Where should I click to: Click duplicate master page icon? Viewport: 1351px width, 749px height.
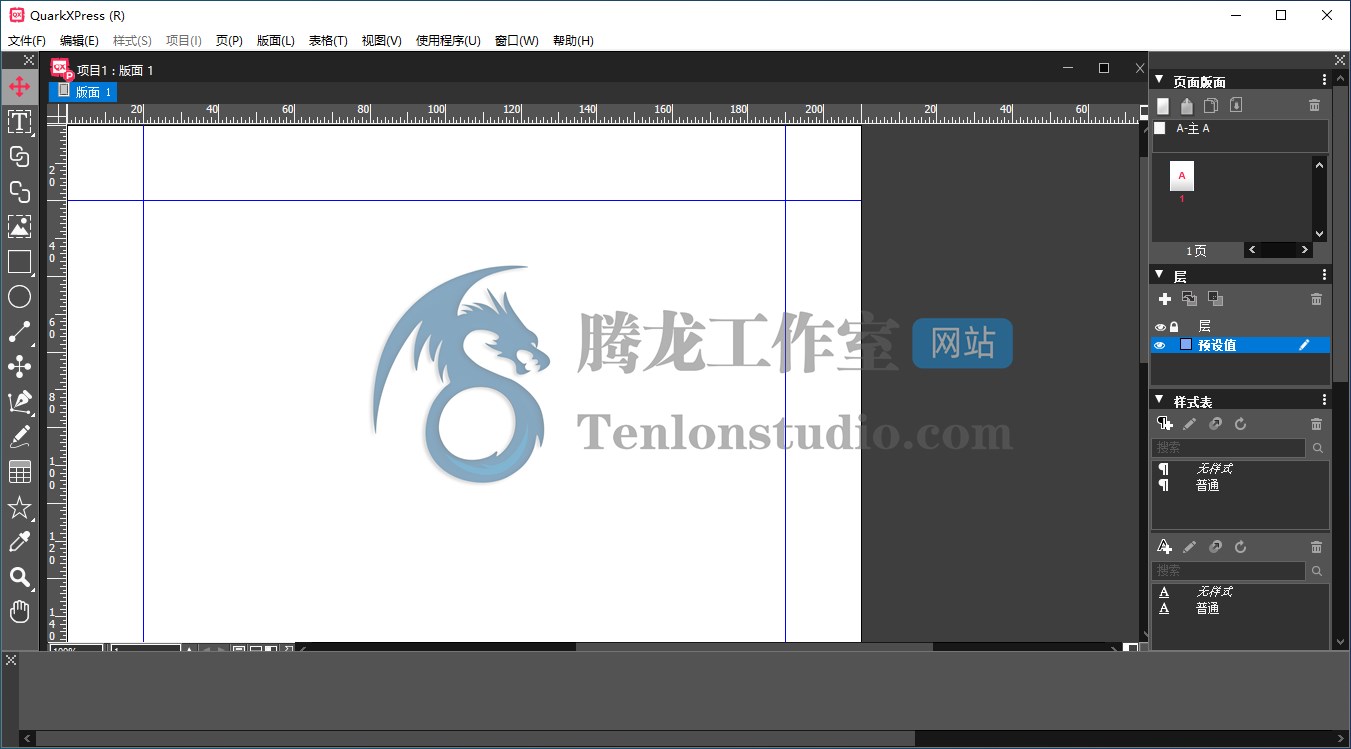pyautogui.click(x=1211, y=105)
